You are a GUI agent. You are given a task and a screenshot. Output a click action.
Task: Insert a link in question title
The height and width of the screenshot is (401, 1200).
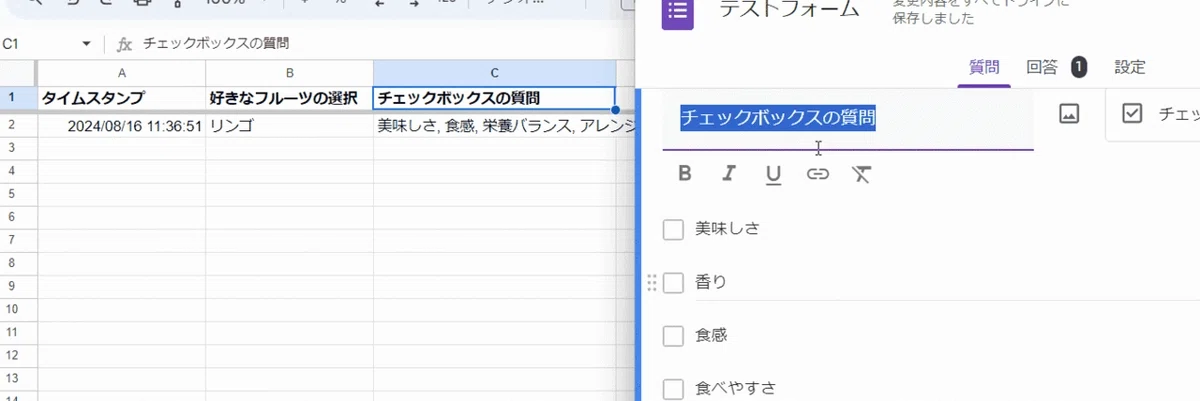click(x=818, y=174)
